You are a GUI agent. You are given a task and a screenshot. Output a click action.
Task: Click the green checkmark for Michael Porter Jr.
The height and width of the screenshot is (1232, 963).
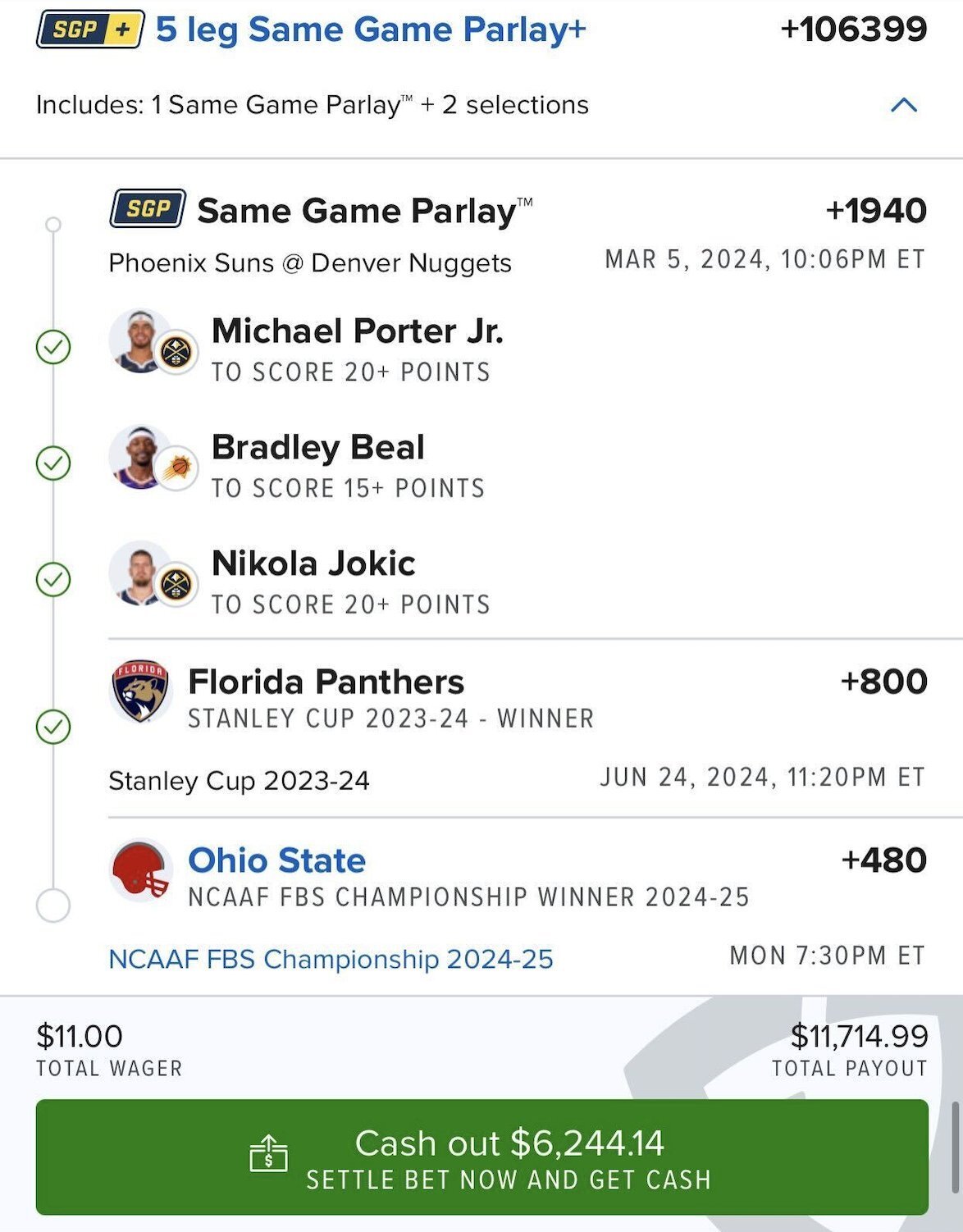(x=53, y=347)
